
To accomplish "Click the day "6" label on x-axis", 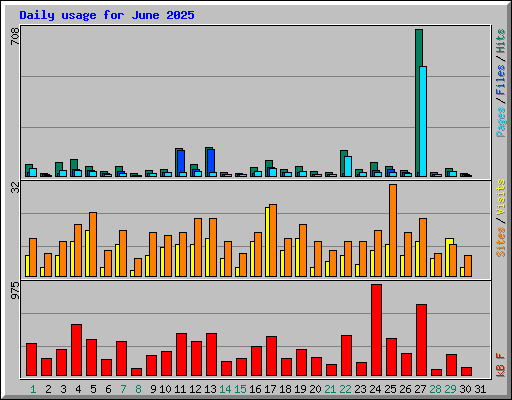I will (x=108, y=389).
